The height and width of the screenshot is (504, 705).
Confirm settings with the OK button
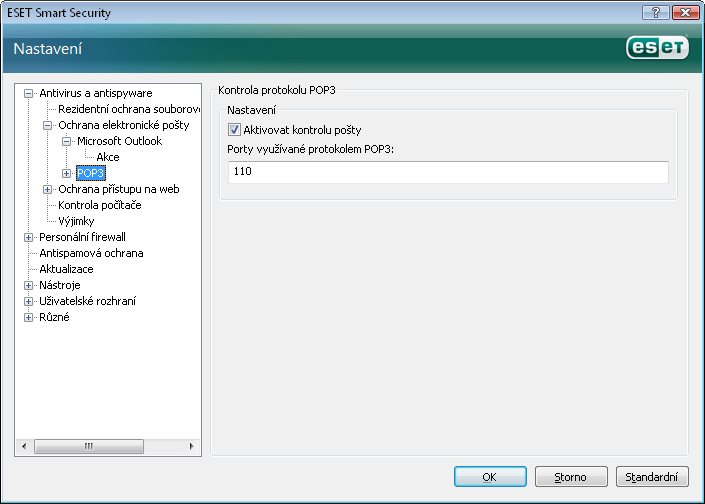[x=490, y=477]
